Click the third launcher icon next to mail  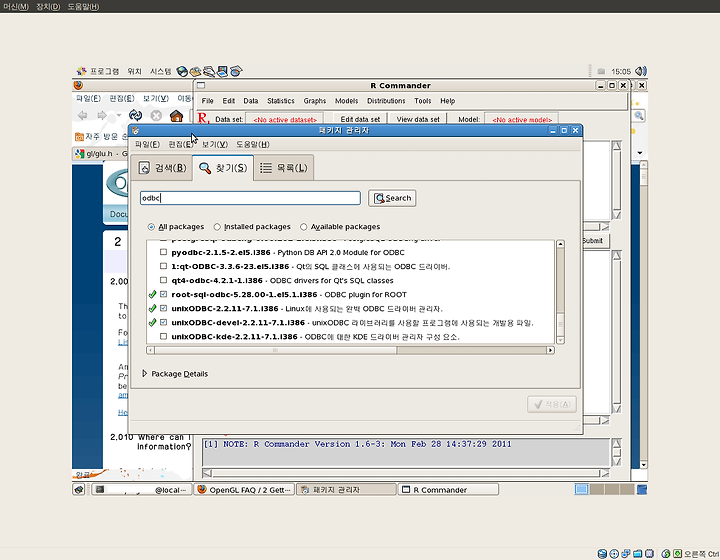pyautogui.click(x=209, y=71)
